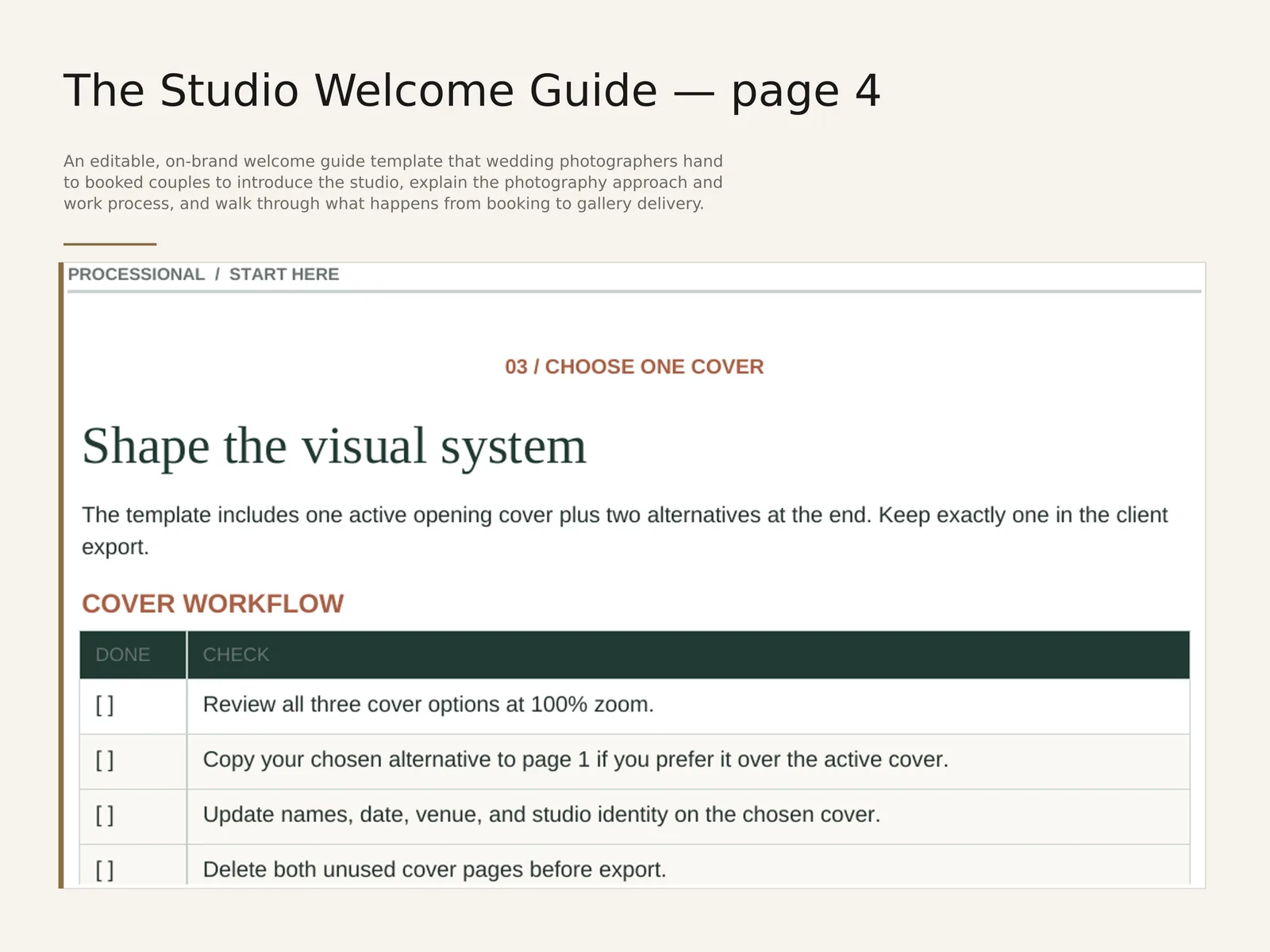Click 'Copy your chosen alternative to page 1' row text
This screenshot has height=952, width=1270.
575,759
